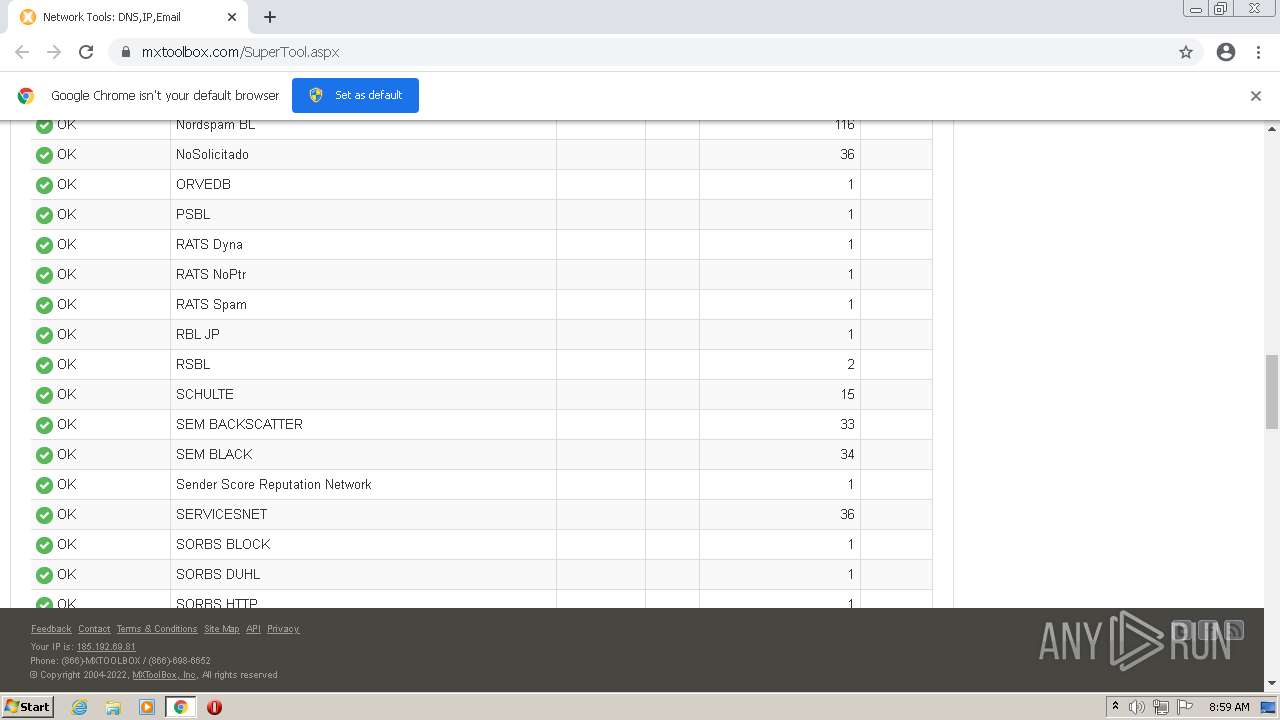Show hidden system tray icons
The height and width of the screenshot is (720, 1280).
pyautogui.click(x=1115, y=707)
